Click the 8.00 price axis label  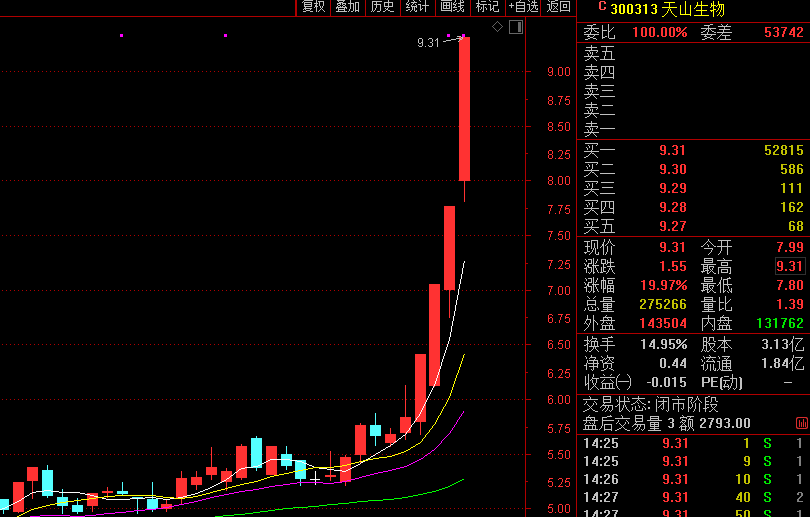[x=559, y=181]
